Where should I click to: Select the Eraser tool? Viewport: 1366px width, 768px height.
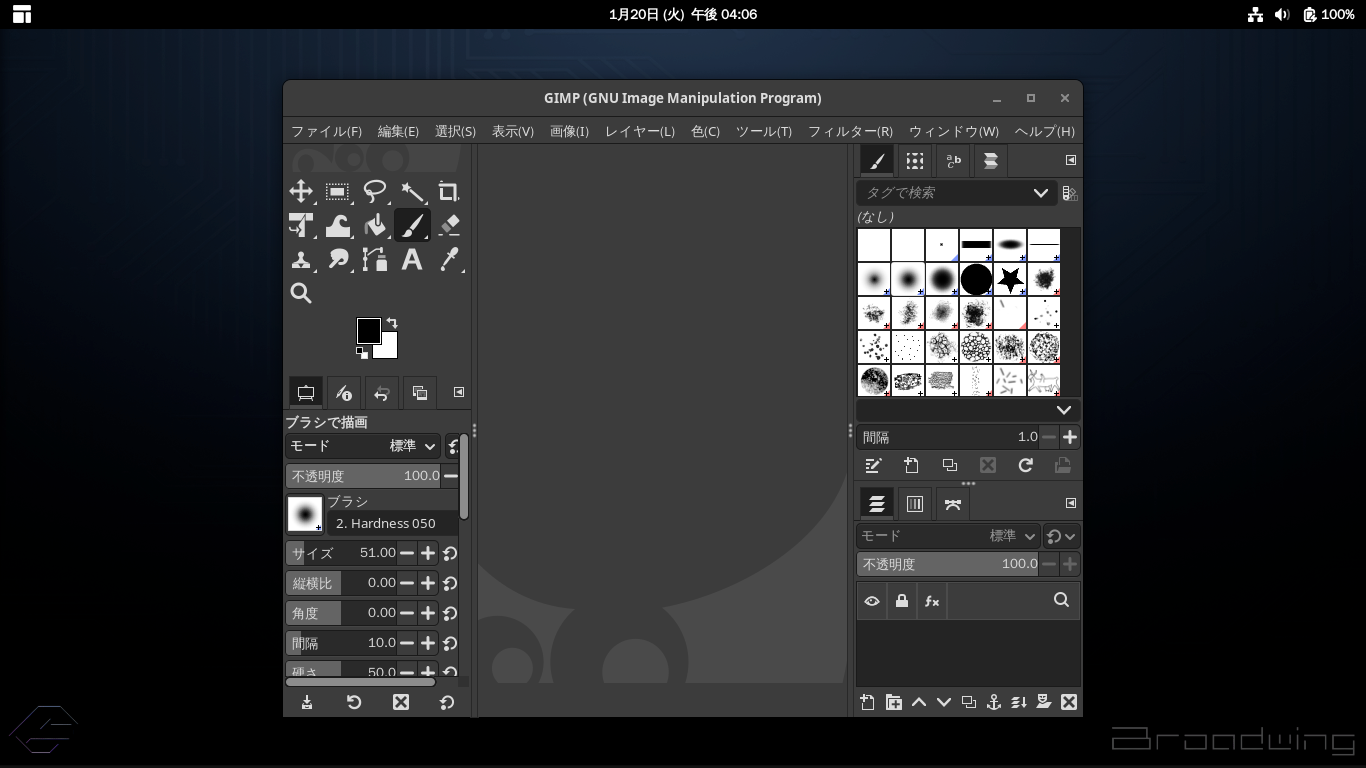click(x=449, y=226)
